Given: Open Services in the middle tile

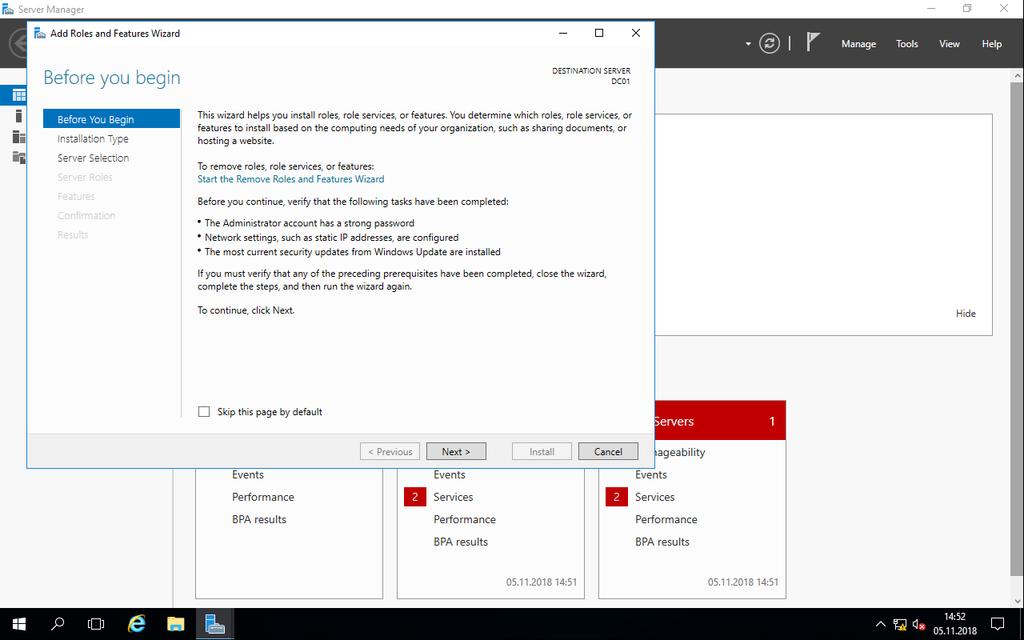Looking at the screenshot, I should click(453, 497).
